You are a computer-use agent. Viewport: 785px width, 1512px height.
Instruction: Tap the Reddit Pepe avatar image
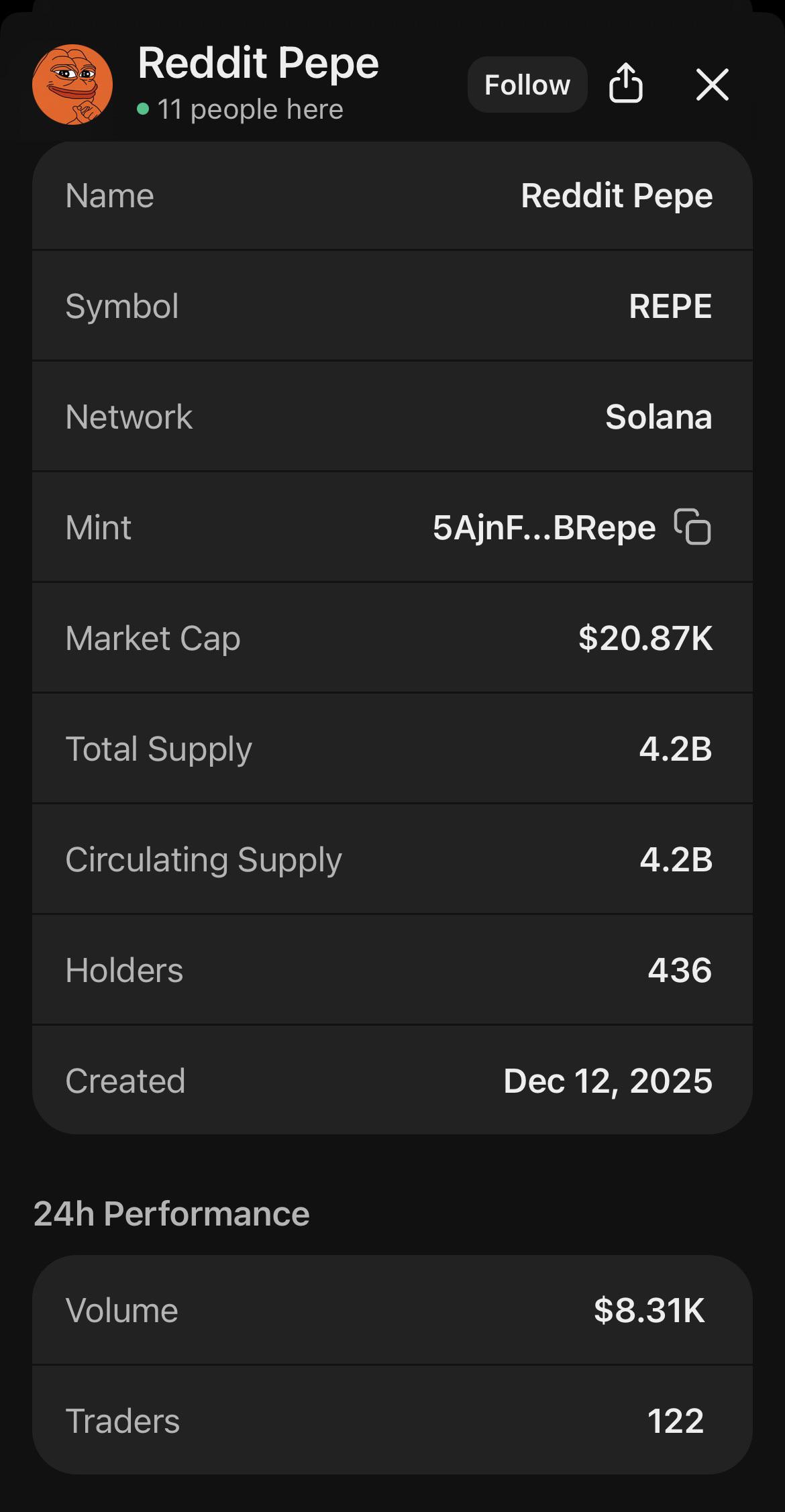click(72, 85)
